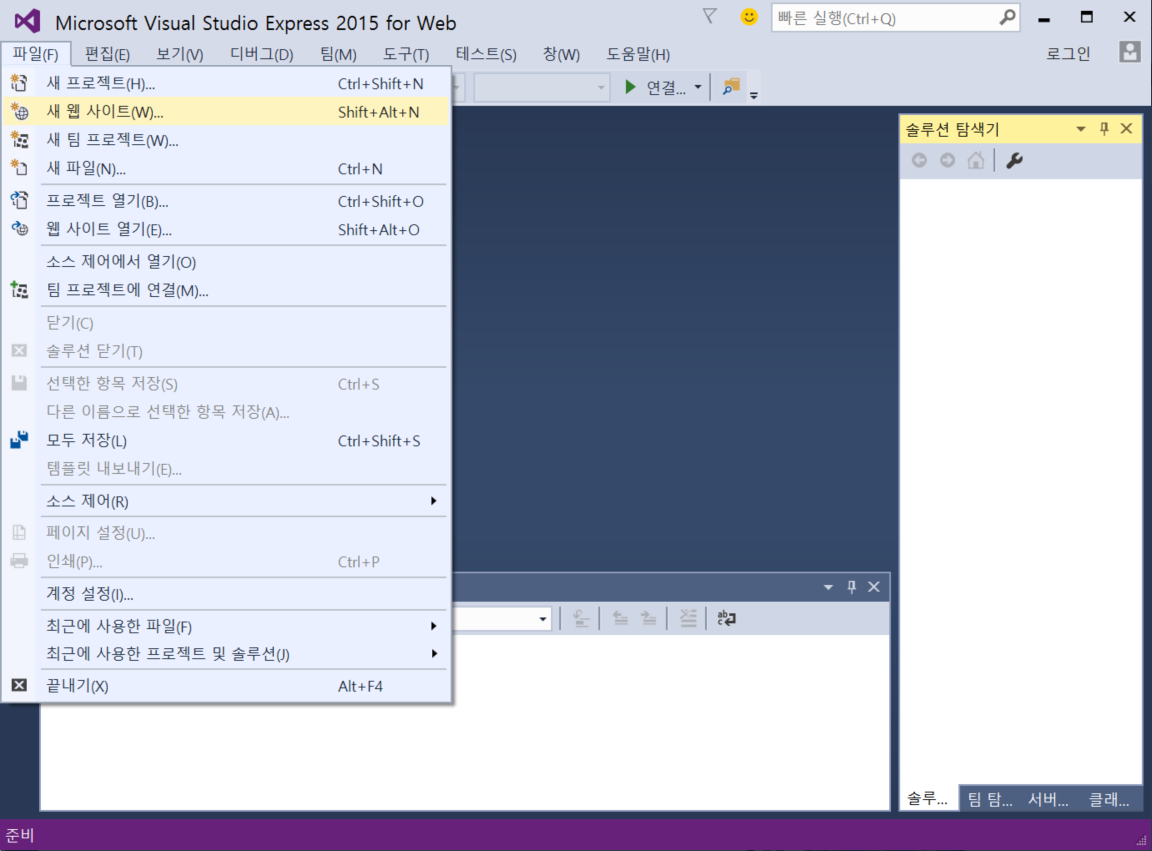1152x851 pixels.
Task: Toggle auto-hide pin on 솔루션 탐색기
Action: coord(1104,128)
